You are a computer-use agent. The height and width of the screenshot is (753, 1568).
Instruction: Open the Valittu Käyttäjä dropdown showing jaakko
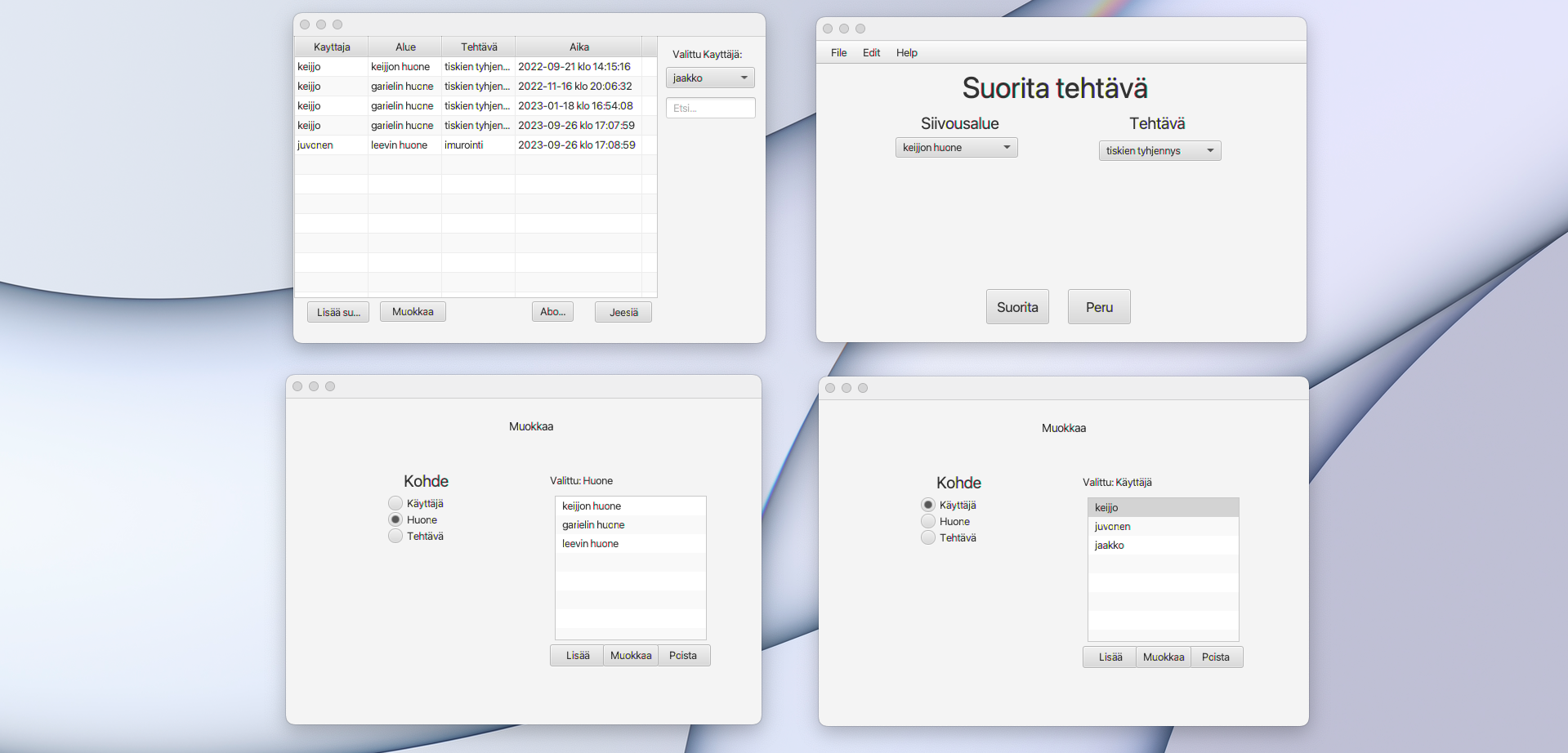710,78
